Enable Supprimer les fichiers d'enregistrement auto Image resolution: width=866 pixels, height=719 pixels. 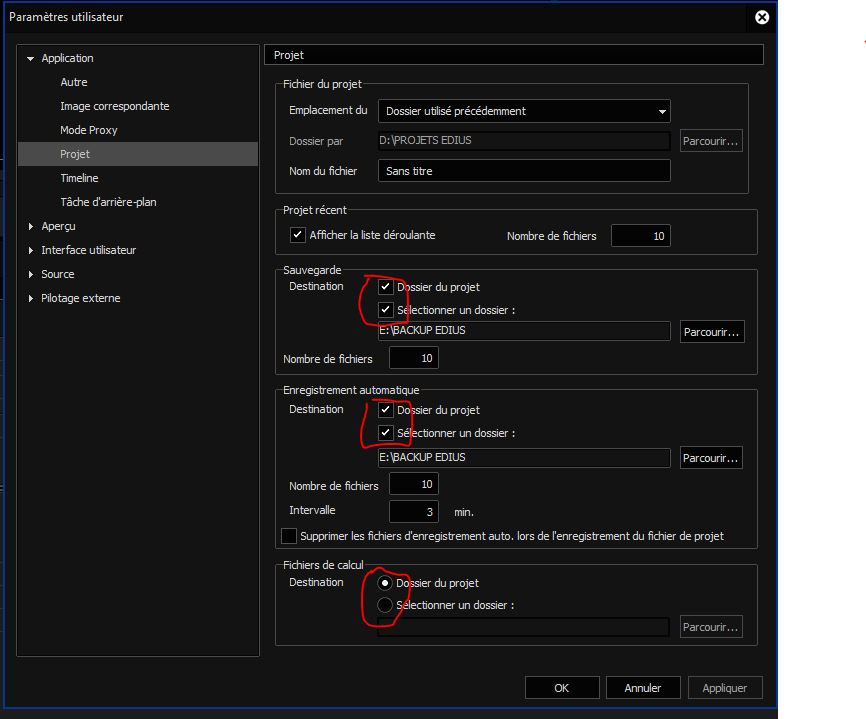289,536
